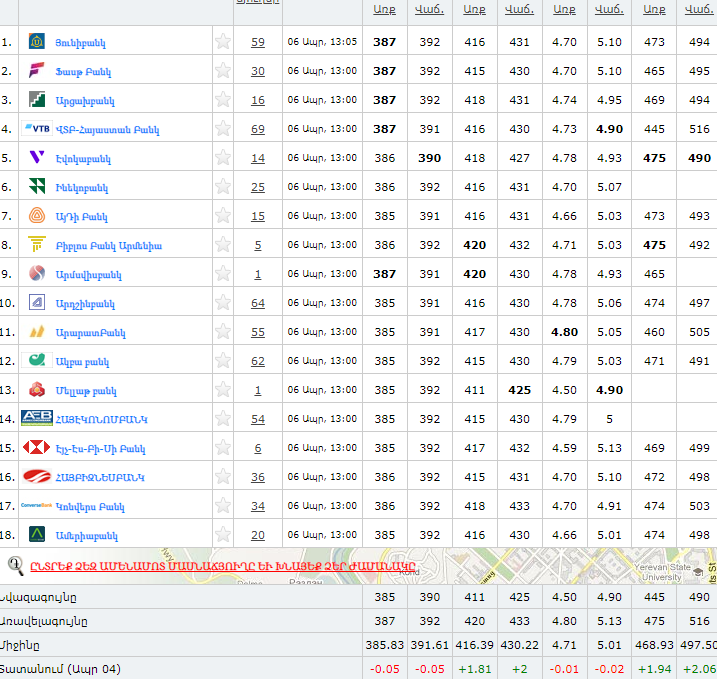Screen dimensions: 717x679
Task: Click the fluctuation value '+1.81'
Action: (x=475, y=669)
